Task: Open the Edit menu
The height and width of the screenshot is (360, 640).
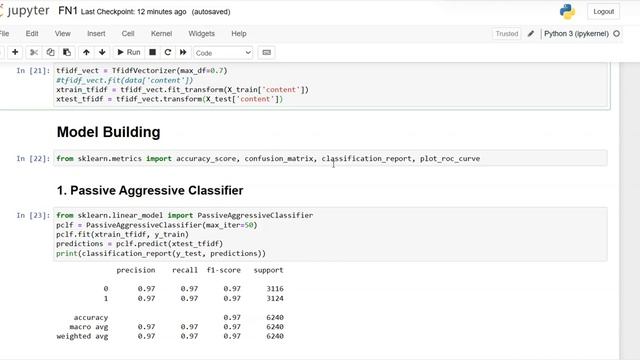Action: pyautogui.click(x=32, y=33)
